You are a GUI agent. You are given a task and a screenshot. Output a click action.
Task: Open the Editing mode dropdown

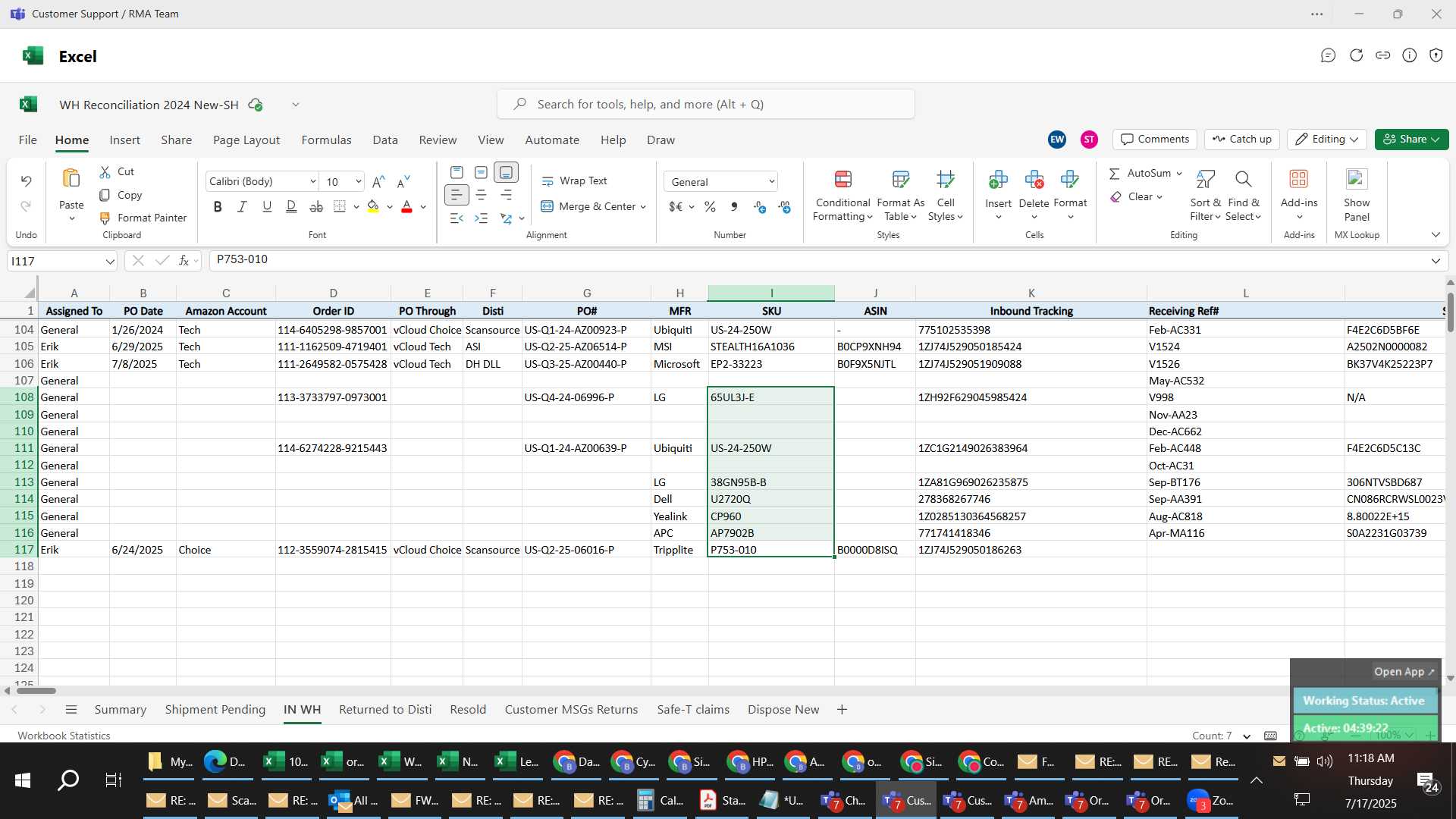click(x=1326, y=140)
